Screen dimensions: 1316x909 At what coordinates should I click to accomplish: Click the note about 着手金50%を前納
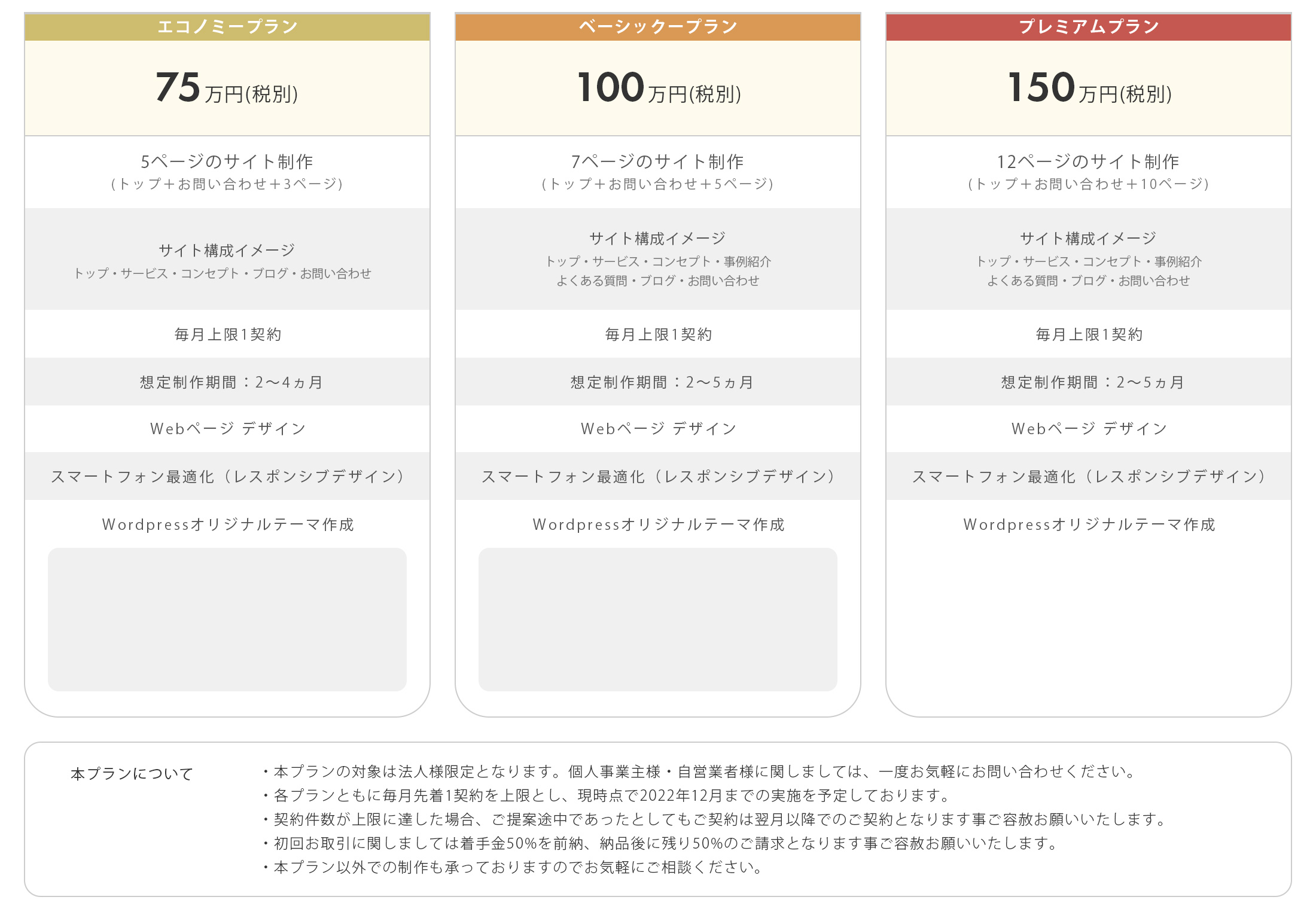(660, 843)
